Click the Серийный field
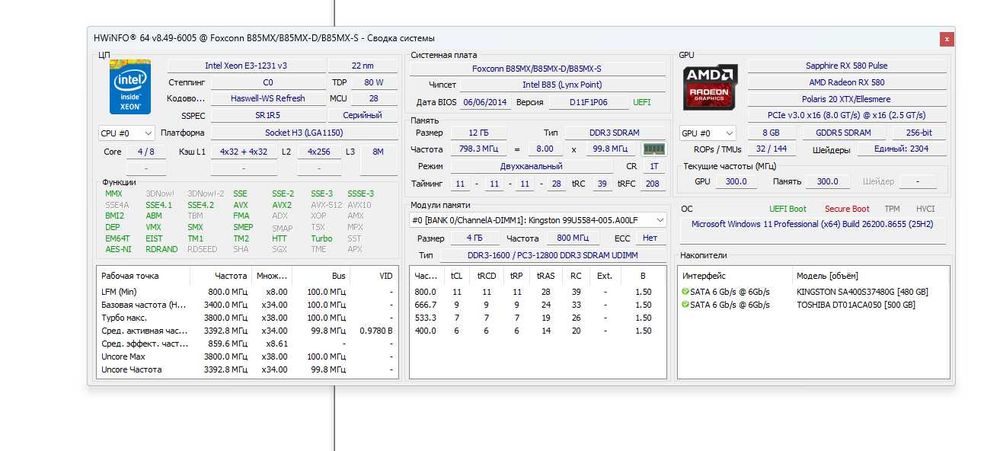The height and width of the screenshot is (451, 1000). tap(362, 115)
